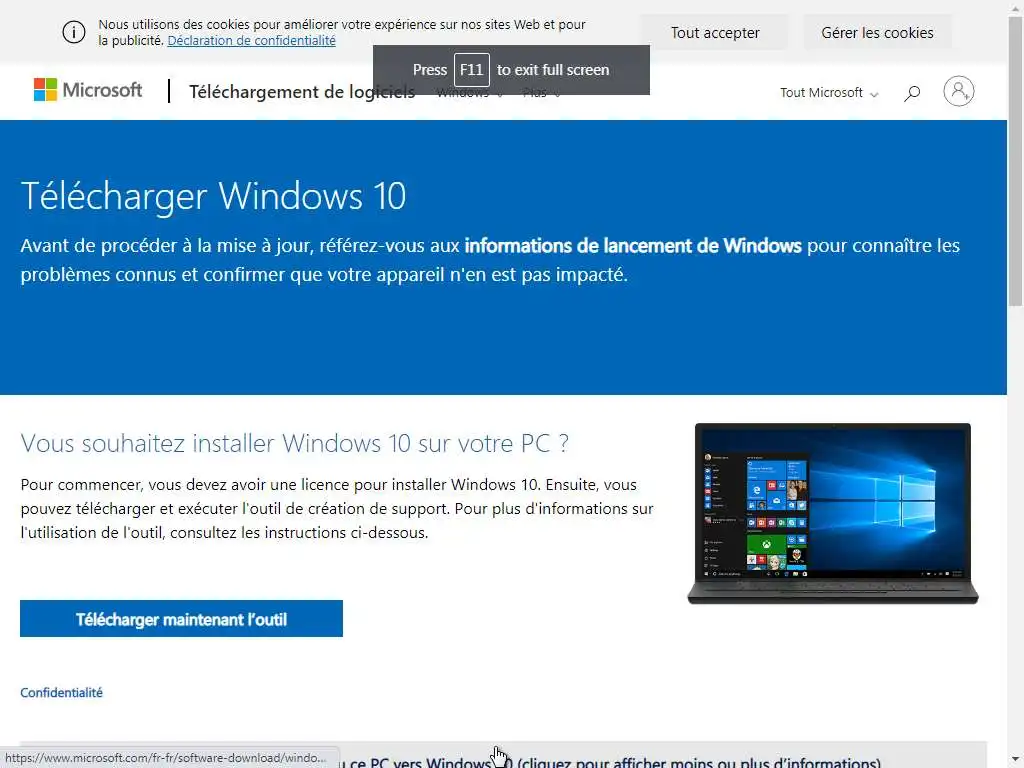Open Gérer les cookies settings
Image resolution: width=1024 pixels, height=768 pixels.
pyautogui.click(x=877, y=33)
